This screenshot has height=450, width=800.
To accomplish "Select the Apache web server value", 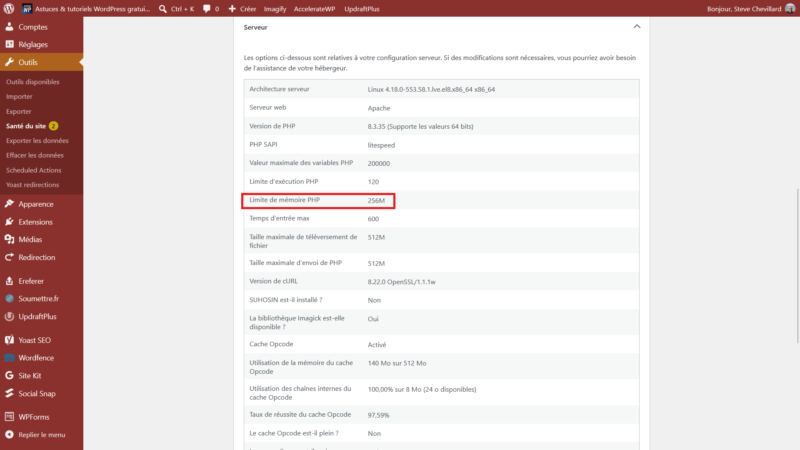I will point(379,108).
